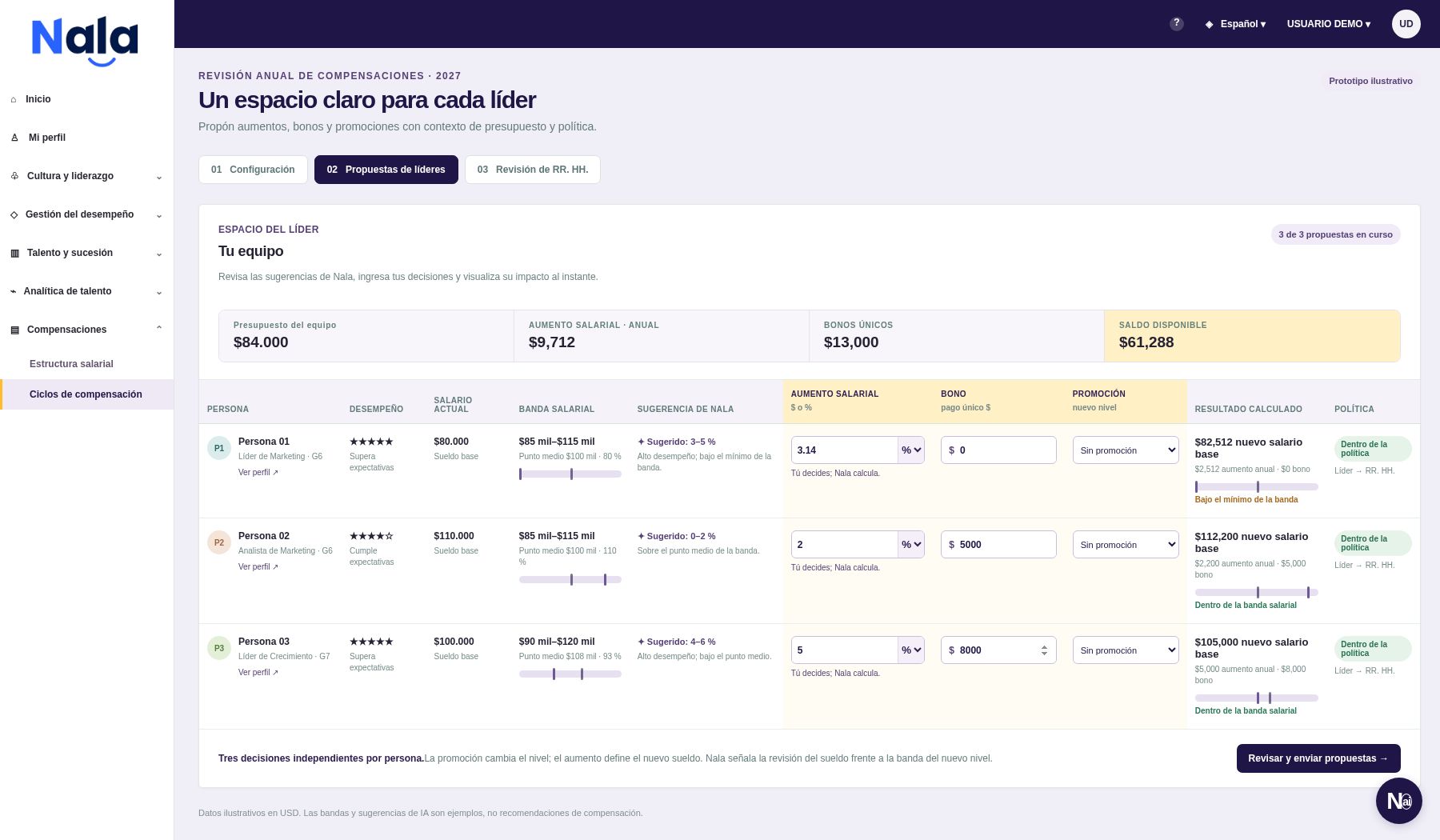Click the Talento y sucesión icon
The height and width of the screenshot is (840, 1440).
click(x=14, y=253)
